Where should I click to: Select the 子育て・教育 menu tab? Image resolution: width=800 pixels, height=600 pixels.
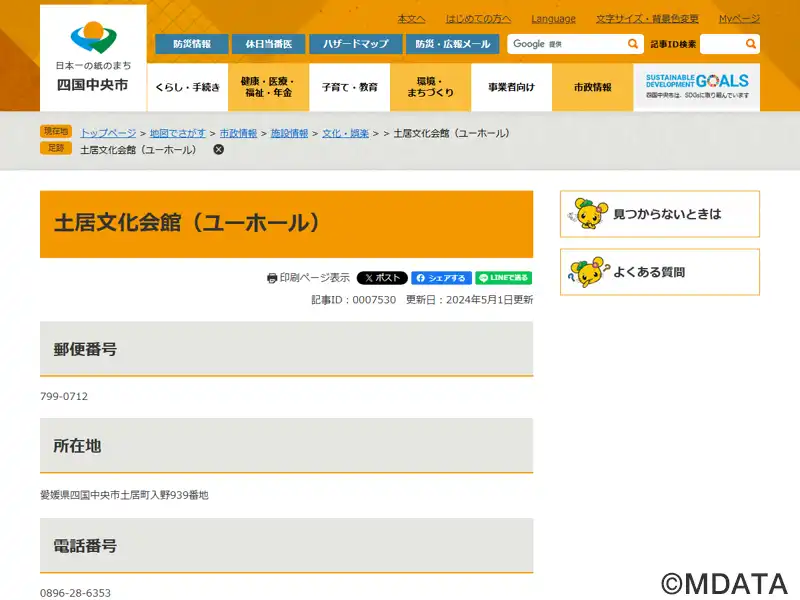click(x=349, y=87)
